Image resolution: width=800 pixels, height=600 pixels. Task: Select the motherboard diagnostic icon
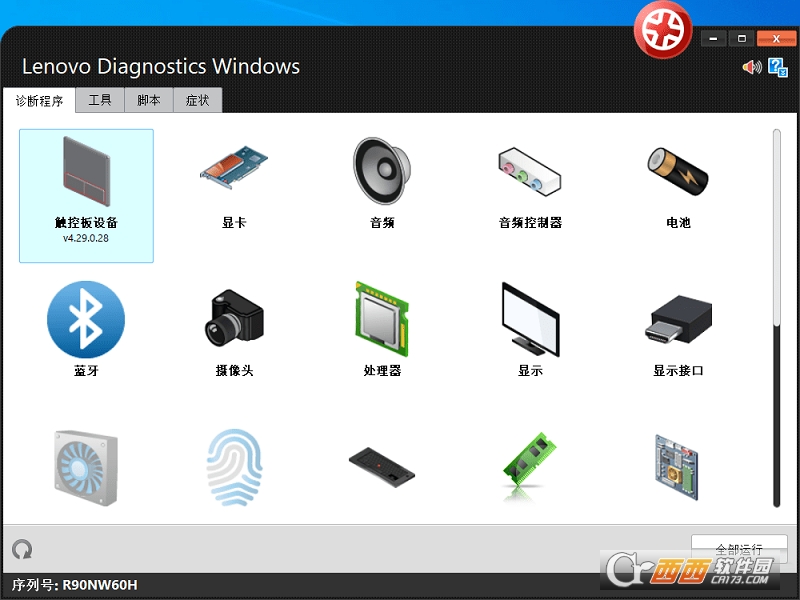(x=677, y=467)
